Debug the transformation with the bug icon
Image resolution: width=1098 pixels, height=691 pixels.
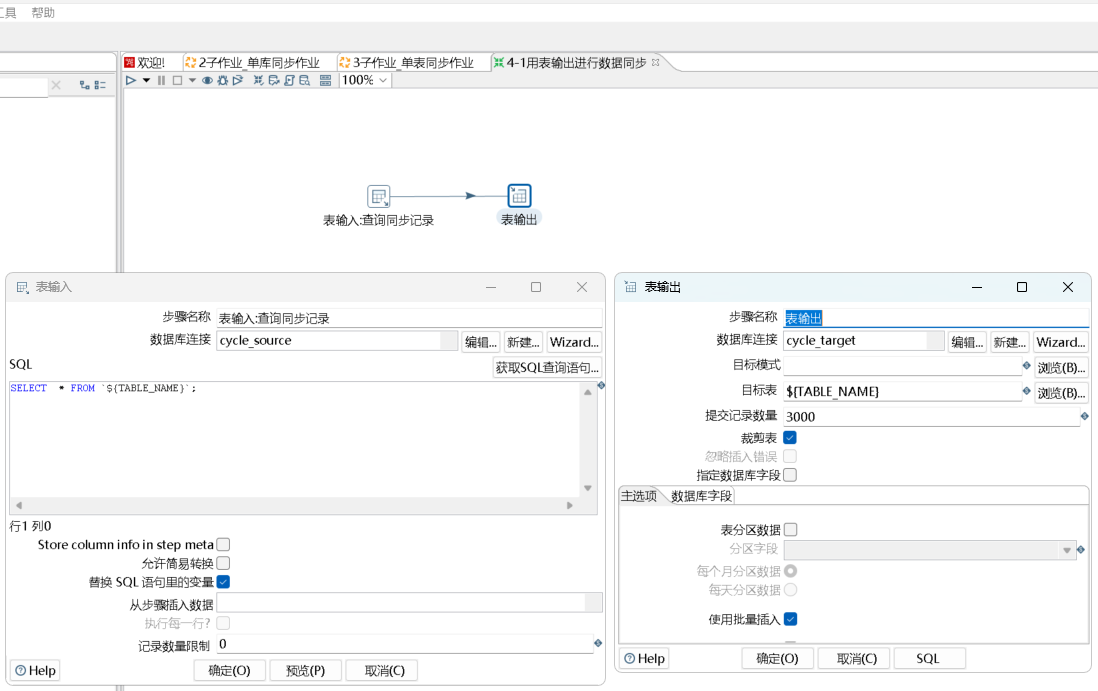tap(223, 81)
